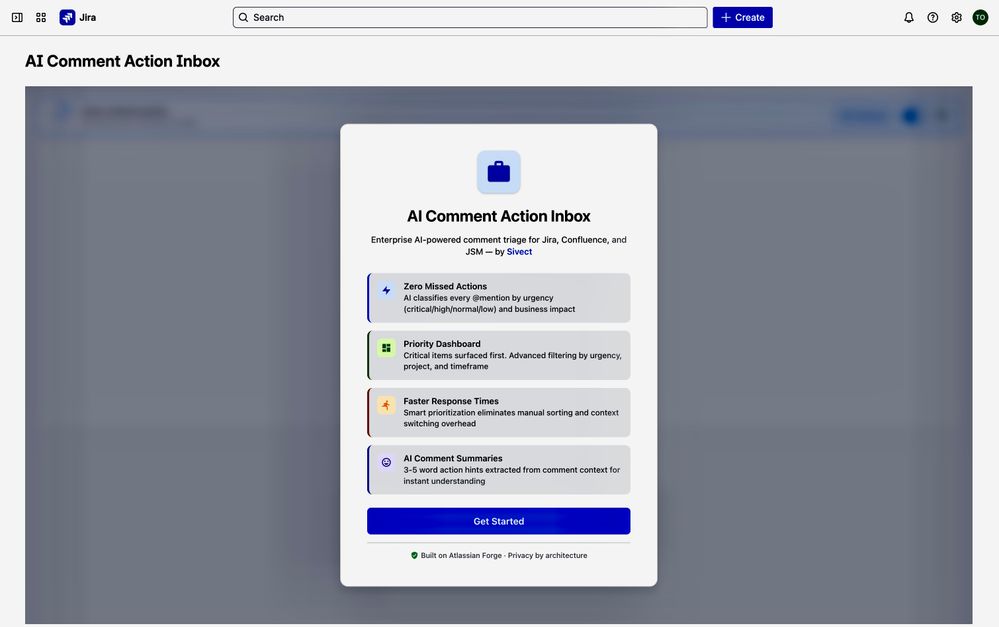The height and width of the screenshot is (627, 999).
Task: Open the help question mark icon
Action: (933, 17)
